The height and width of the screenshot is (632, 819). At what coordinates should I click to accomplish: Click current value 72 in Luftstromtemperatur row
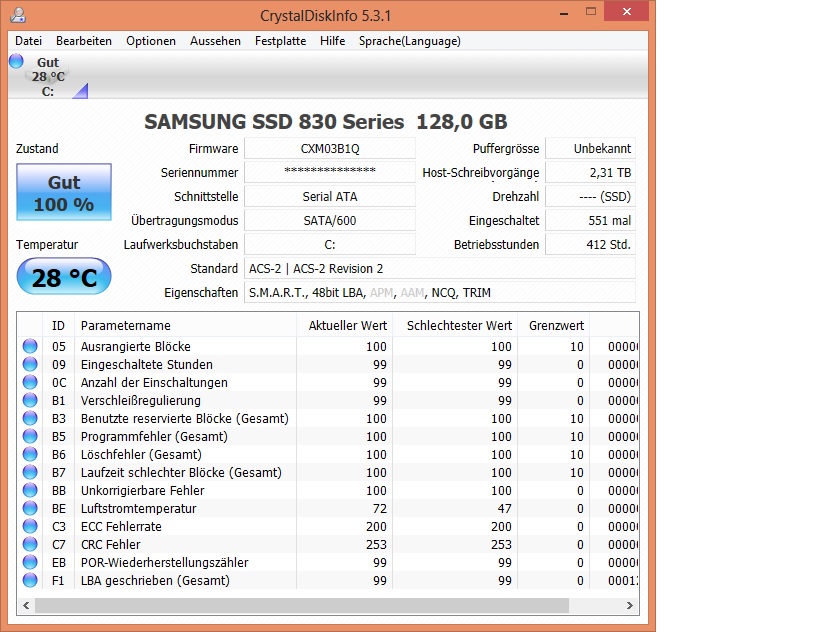380,509
